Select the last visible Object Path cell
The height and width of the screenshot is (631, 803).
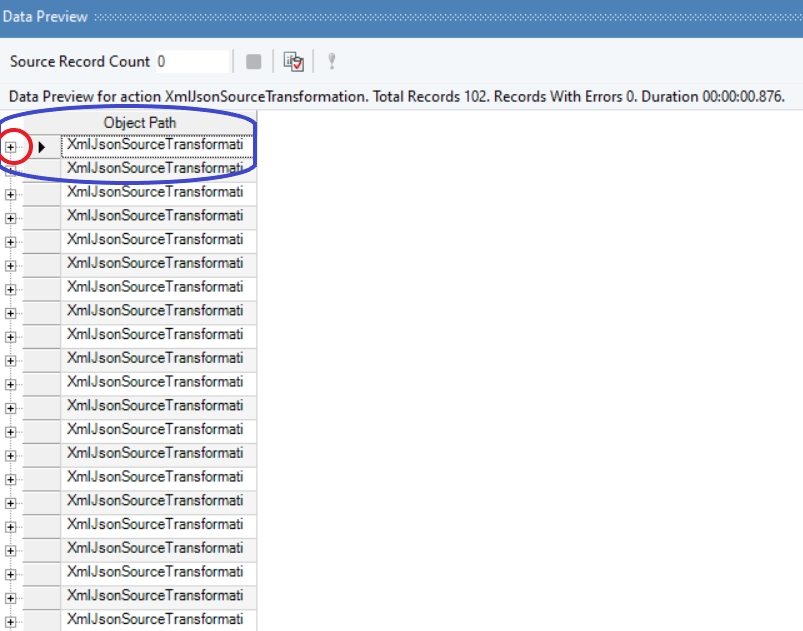158,620
